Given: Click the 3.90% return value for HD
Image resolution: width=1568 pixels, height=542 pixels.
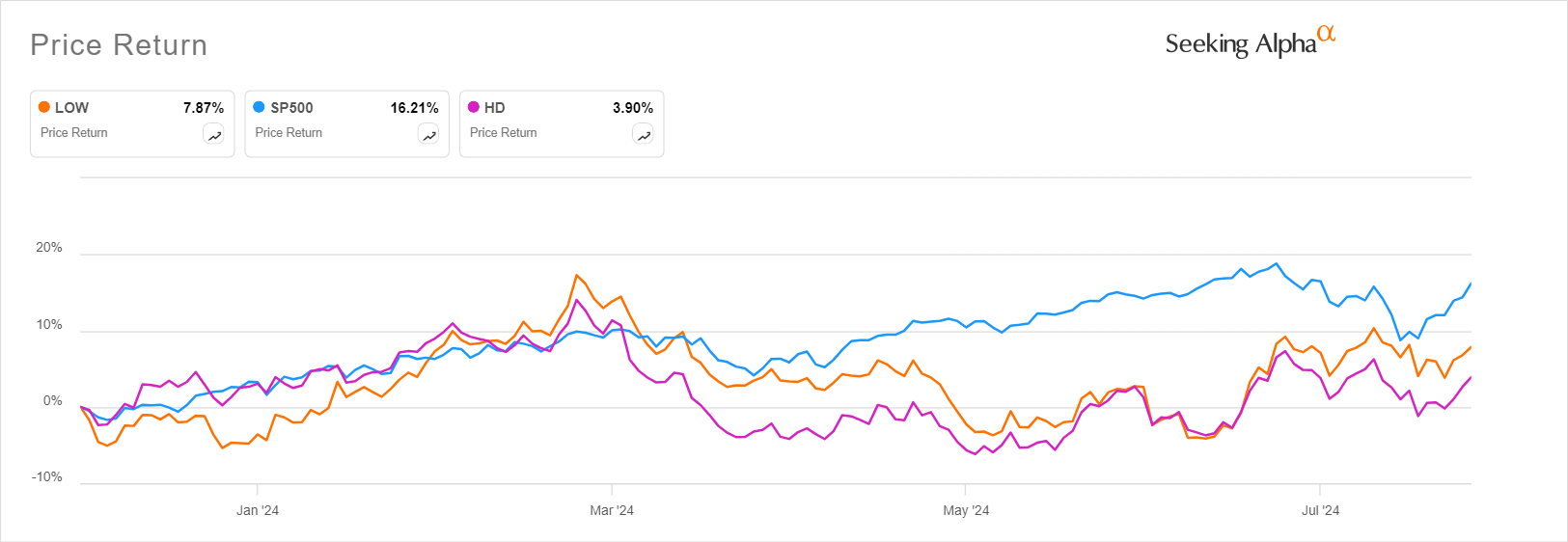Looking at the screenshot, I should point(633,108).
